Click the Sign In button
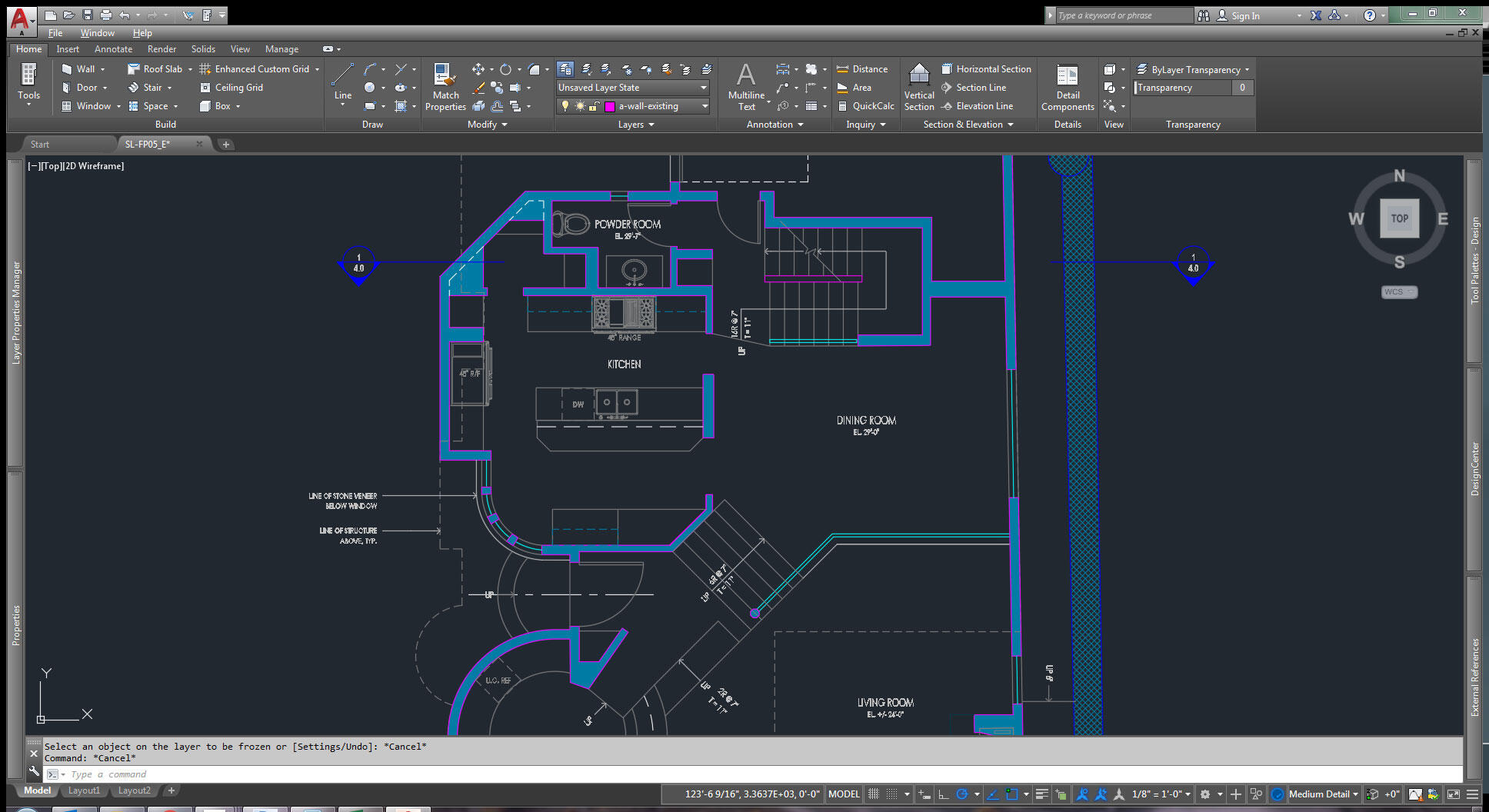This screenshot has width=1489, height=812. [1244, 15]
